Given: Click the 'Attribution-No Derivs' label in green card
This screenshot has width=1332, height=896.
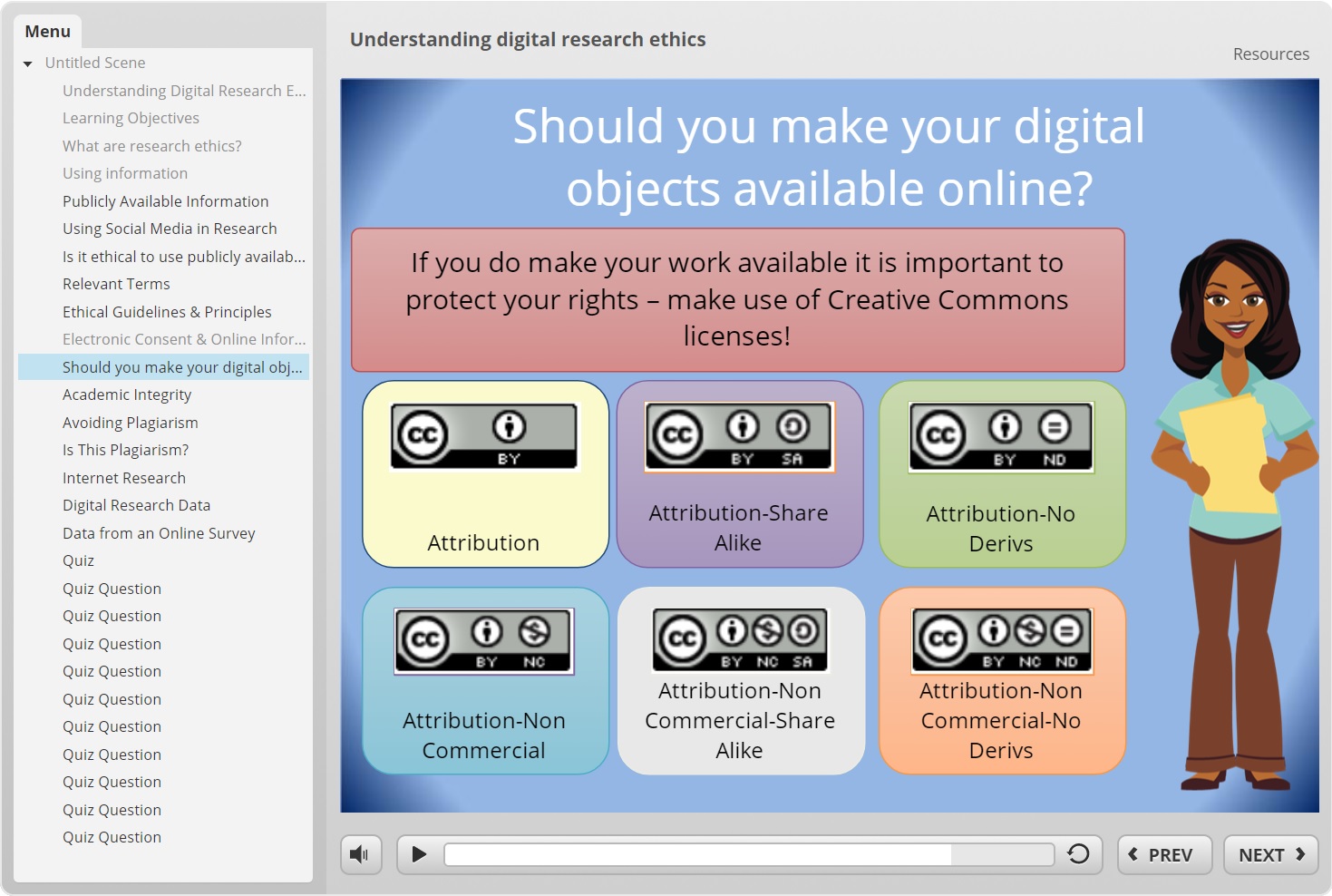Looking at the screenshot, I should click(x=1001, y=529).
